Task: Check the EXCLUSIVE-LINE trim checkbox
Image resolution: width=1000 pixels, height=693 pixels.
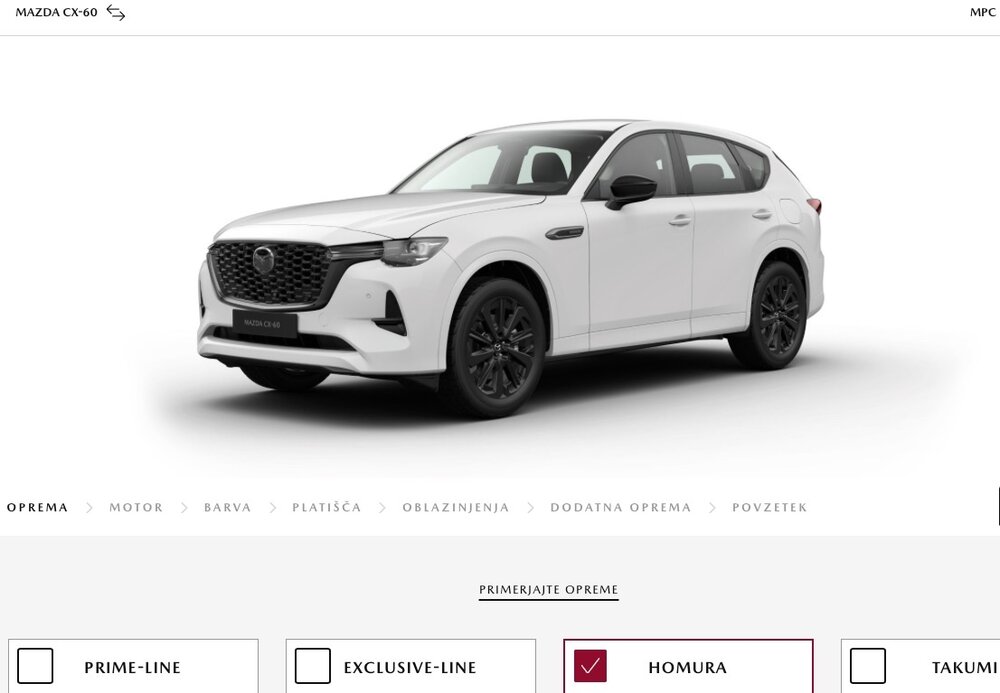Action: pyautogui.click(x=312, y=666)
